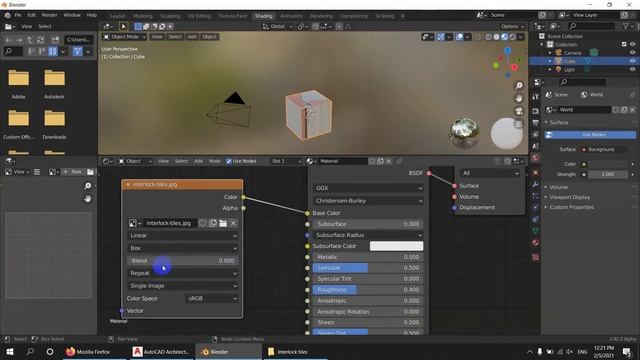
Task: Open node editor Add menu
Action: 198,161
